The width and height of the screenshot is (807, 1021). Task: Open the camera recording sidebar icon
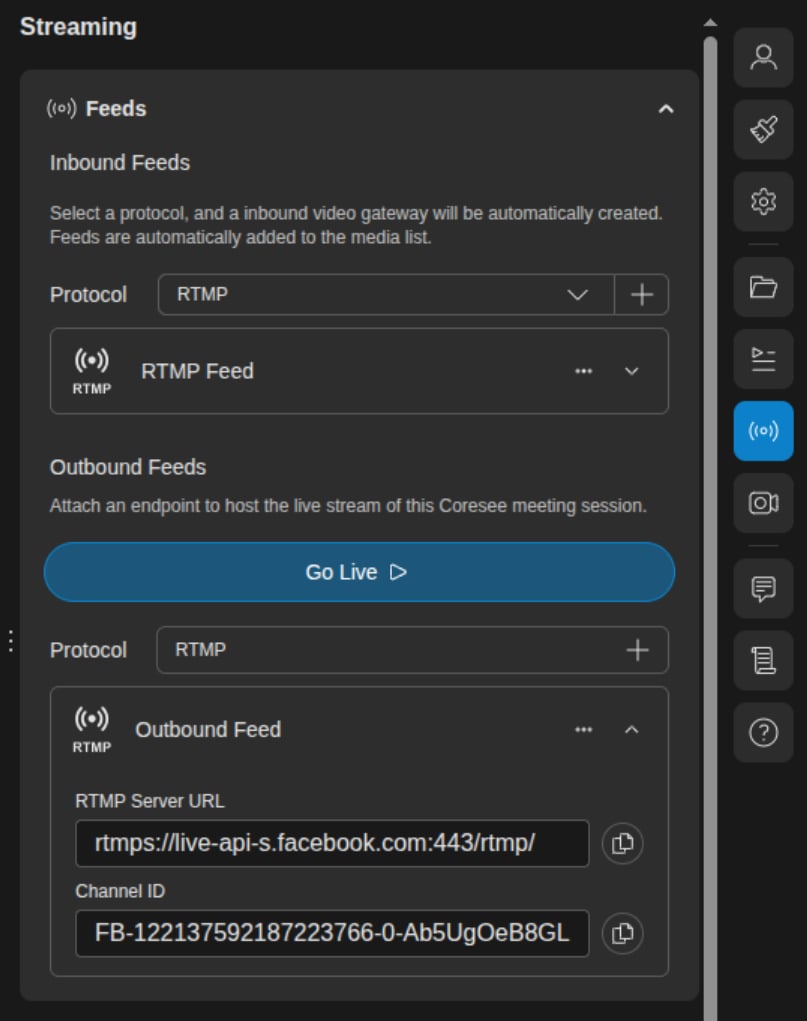coord(763,503)
